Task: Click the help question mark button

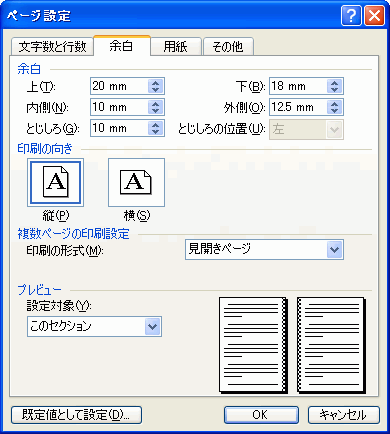Action: pos(351,15)
